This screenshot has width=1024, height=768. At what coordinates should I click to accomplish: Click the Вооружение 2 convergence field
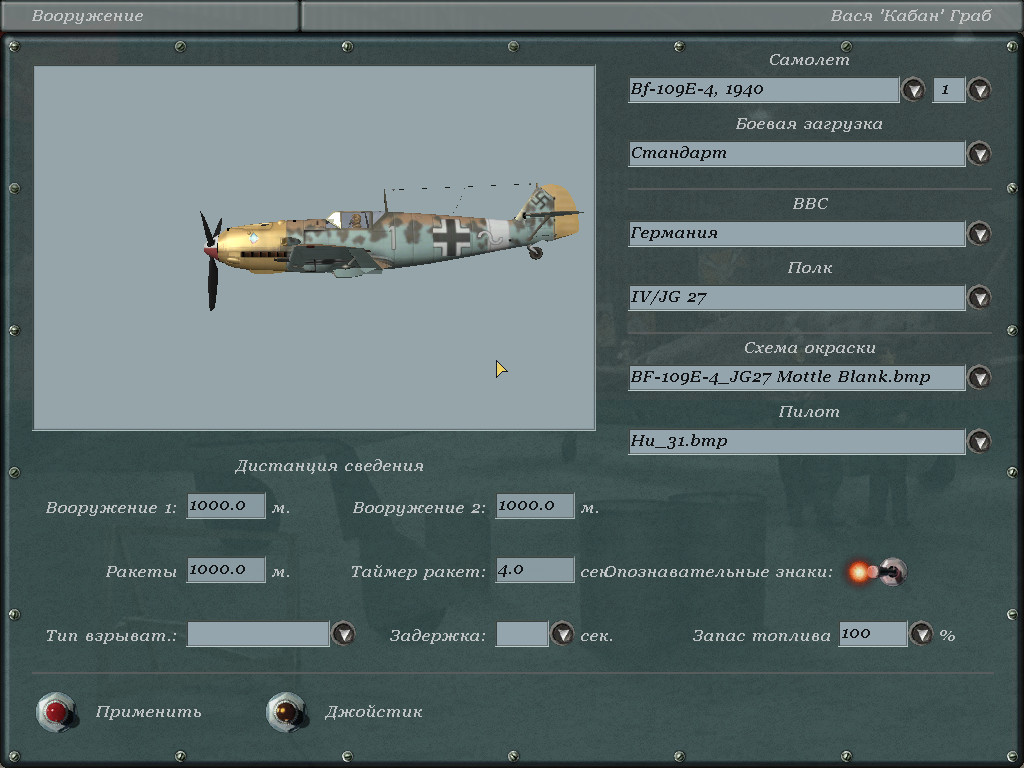[x=535, y=506]
